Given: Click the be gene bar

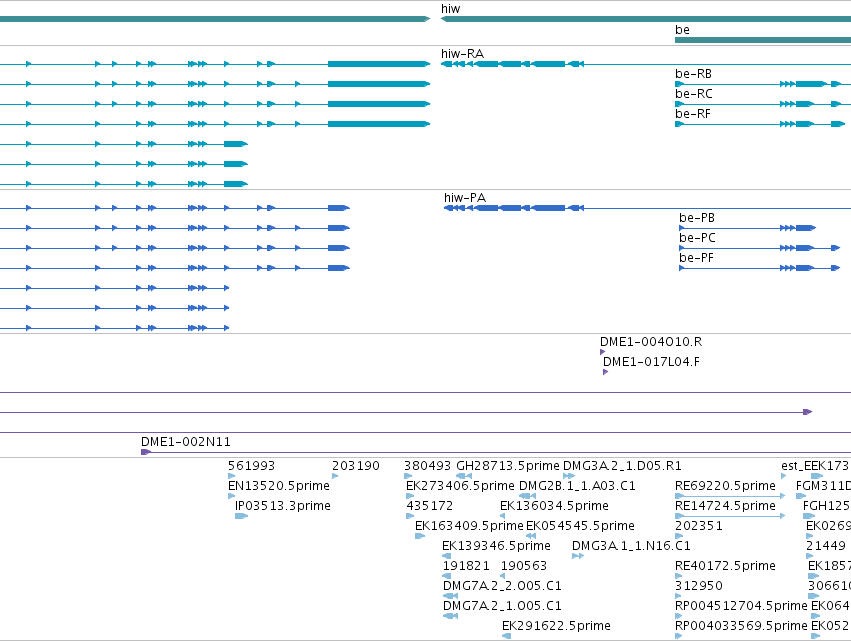Looking at the screenshot, I should (x=763, y=40).
